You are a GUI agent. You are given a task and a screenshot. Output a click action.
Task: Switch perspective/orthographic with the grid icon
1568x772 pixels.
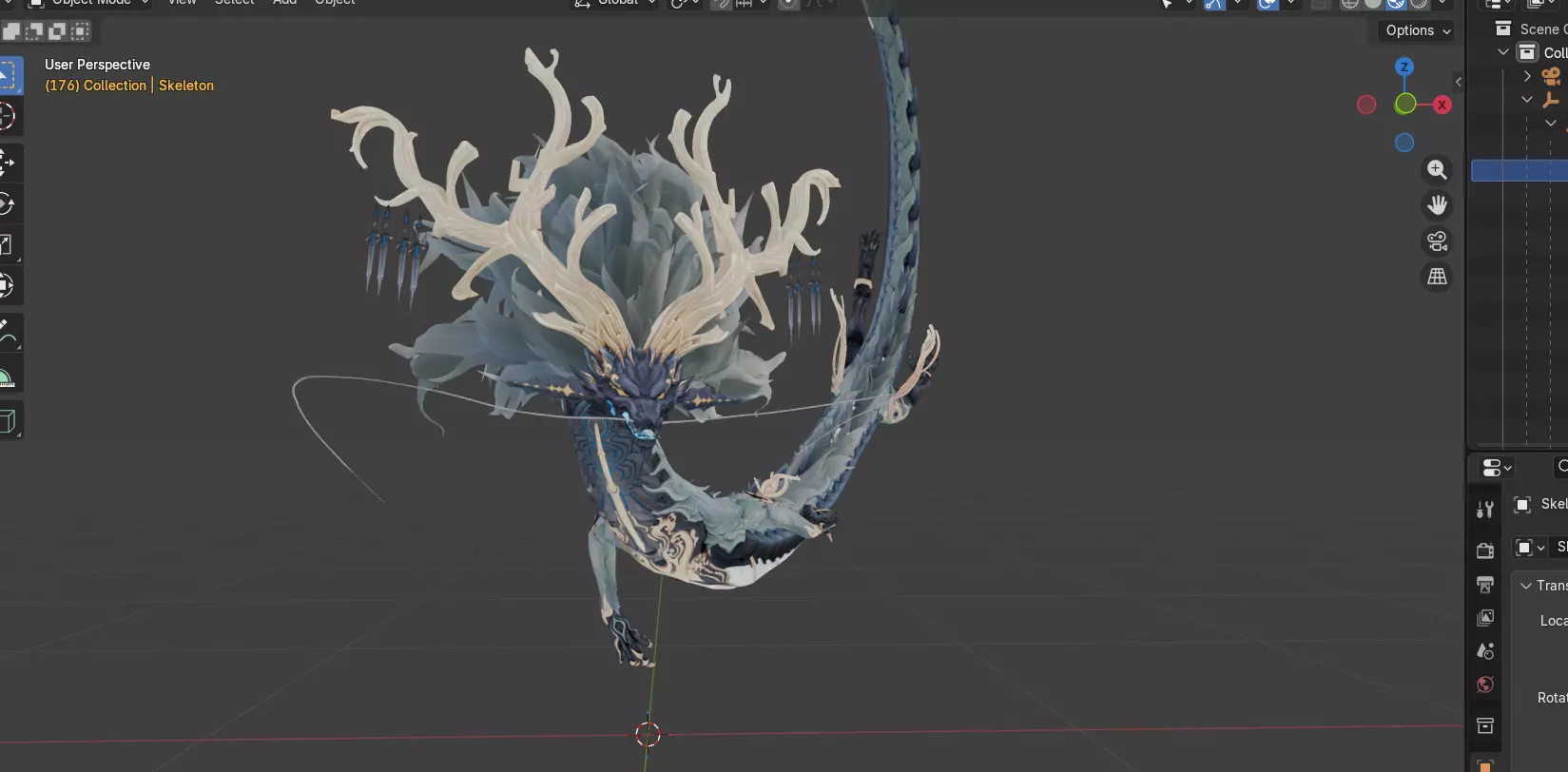1437,277
